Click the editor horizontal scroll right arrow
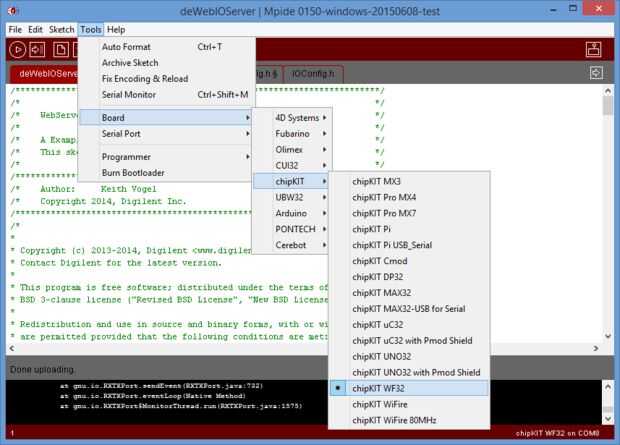The image size is (620, 445). tap(596, 348)
